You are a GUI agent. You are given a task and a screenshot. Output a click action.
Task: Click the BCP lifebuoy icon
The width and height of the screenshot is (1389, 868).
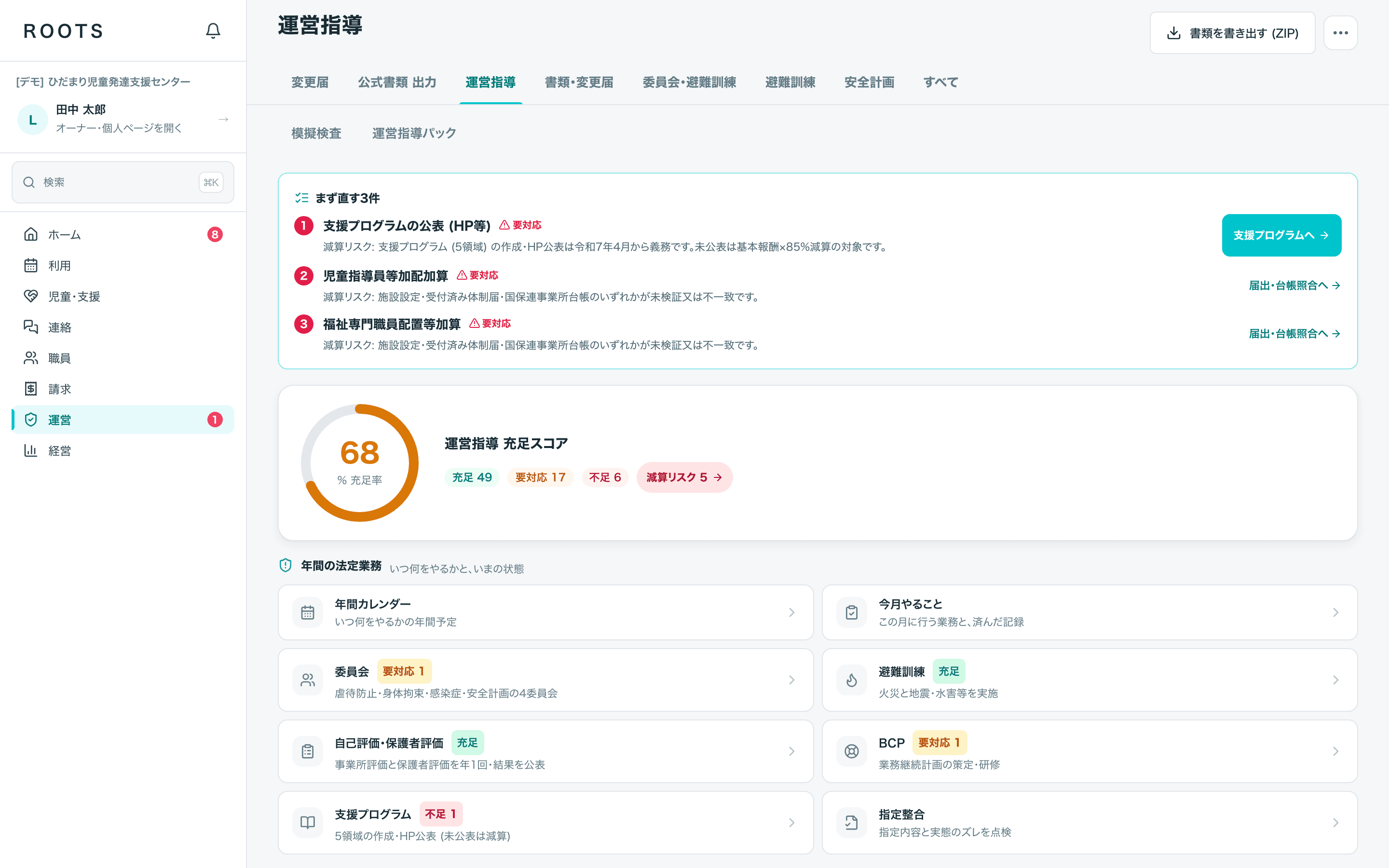[x=852, y=751]
